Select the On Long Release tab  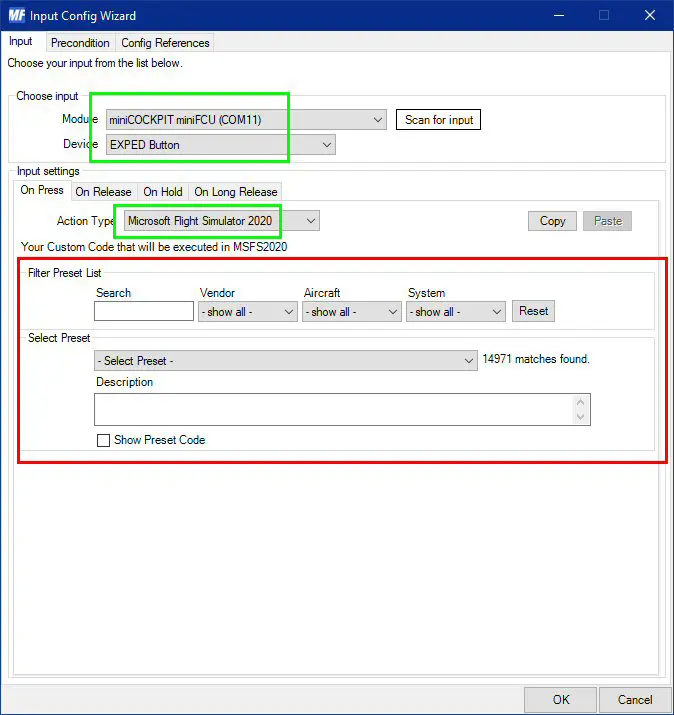[236, 192]
